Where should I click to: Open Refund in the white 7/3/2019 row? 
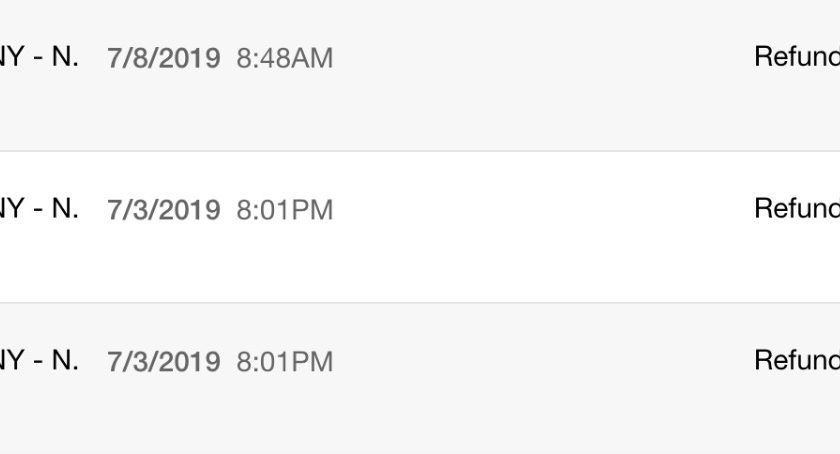point(797,208)
